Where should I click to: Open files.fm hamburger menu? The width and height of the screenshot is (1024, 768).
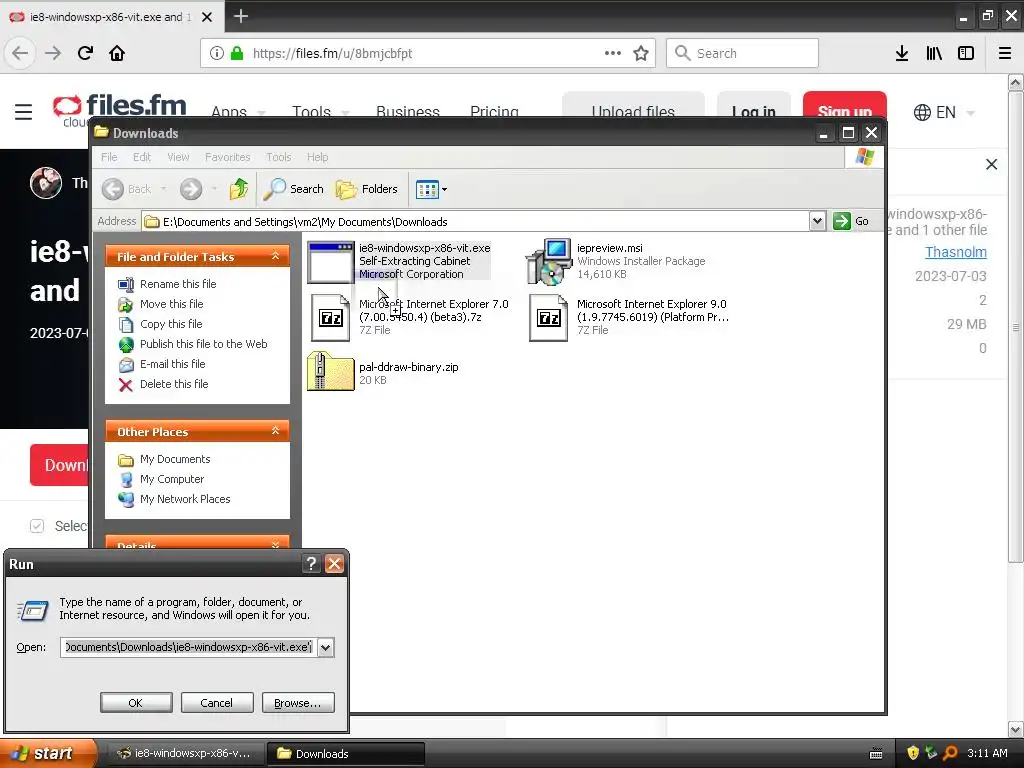coord(24,112)
